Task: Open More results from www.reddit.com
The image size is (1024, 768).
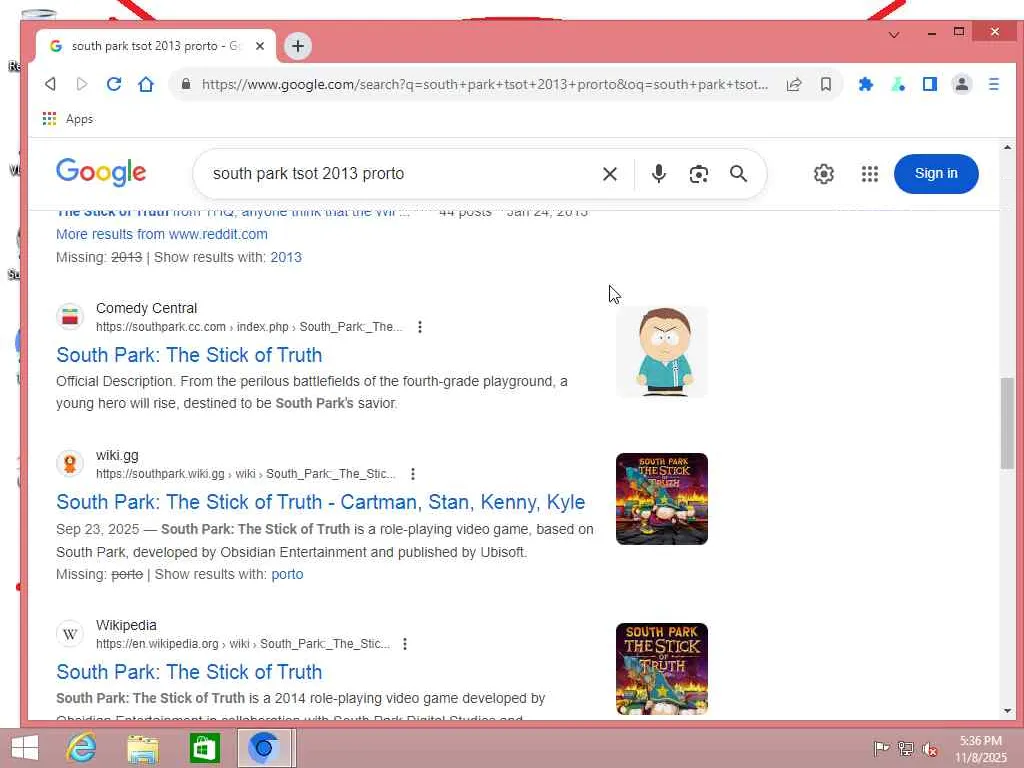Action: pos(162,234)
